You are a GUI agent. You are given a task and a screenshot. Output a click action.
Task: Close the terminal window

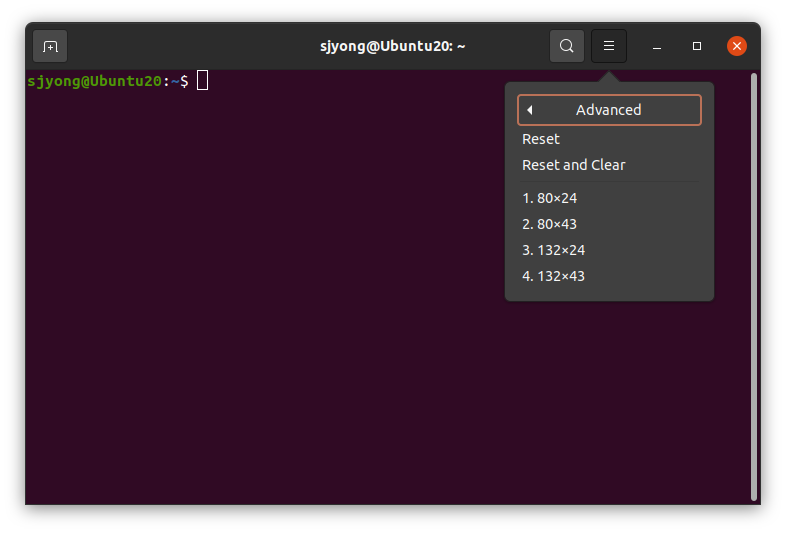pyautogui.click(x=737, y=46)
